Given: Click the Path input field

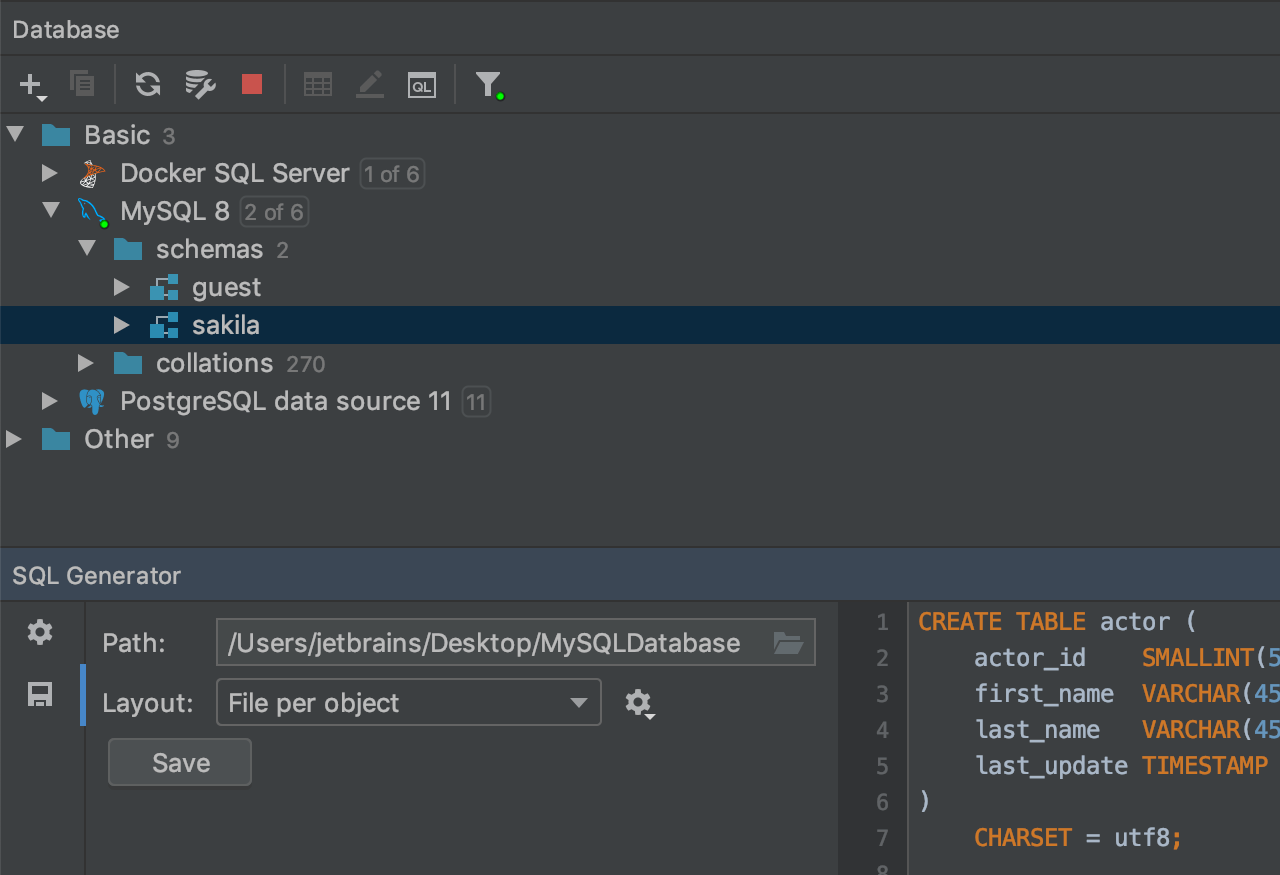Looking at the screenshot, I should pyautogui.click(x=490, y=643).
